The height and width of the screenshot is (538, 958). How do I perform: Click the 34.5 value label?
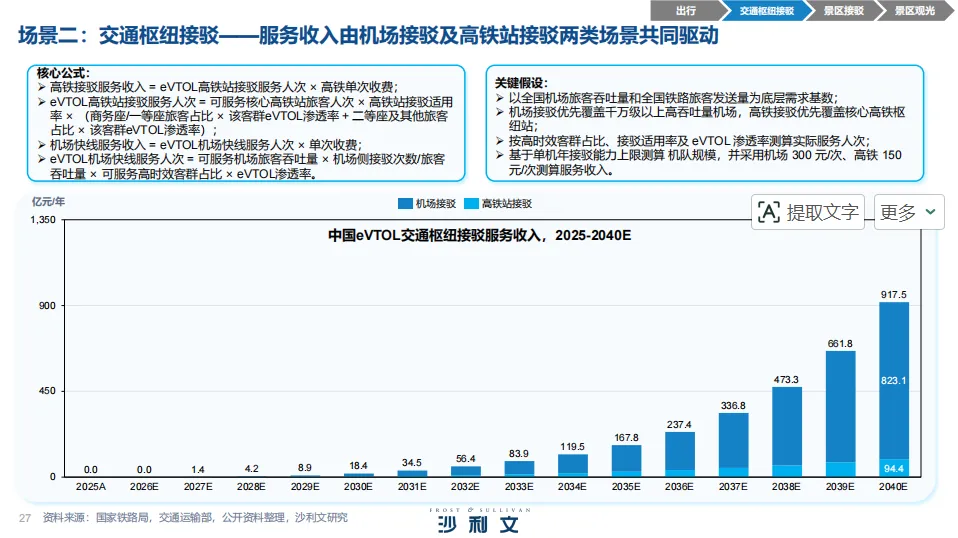[412, 462]
